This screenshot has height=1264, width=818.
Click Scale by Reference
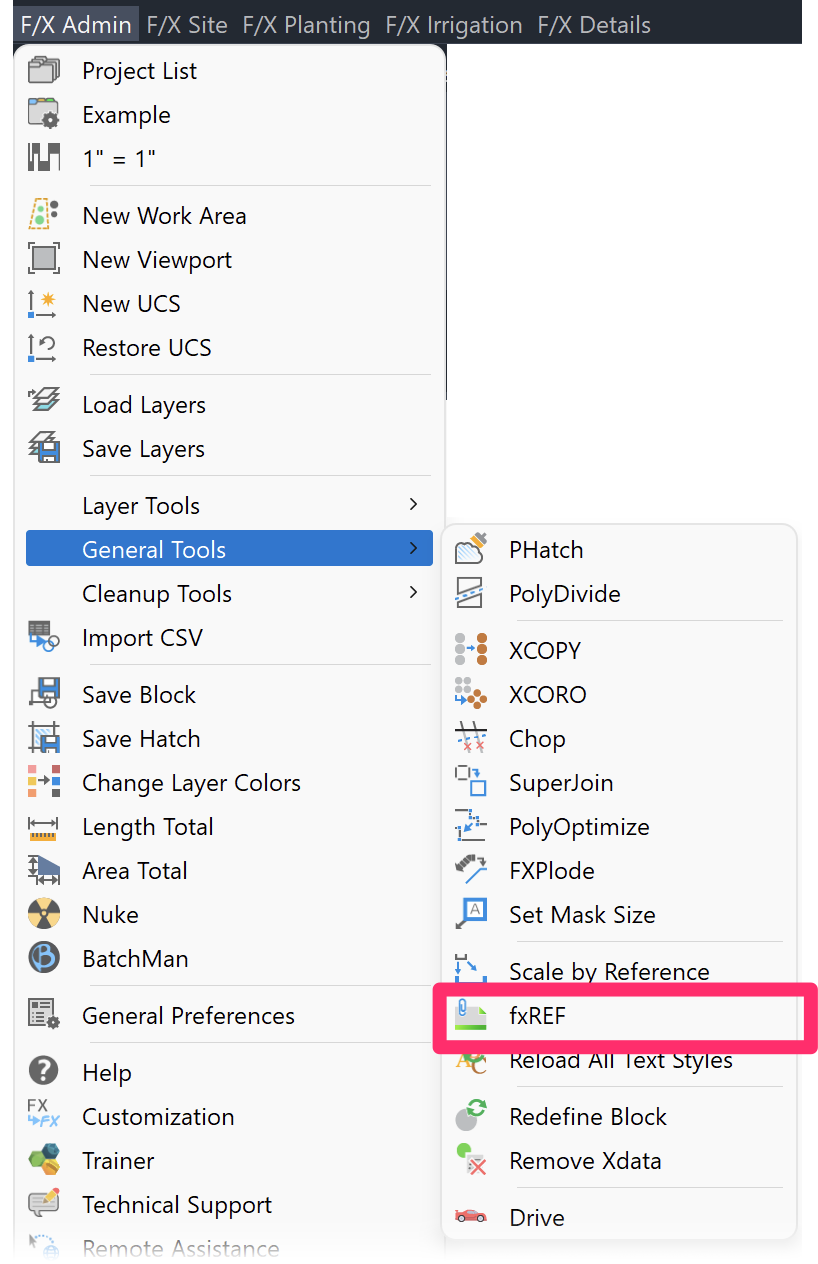click(x=612, y=970)
